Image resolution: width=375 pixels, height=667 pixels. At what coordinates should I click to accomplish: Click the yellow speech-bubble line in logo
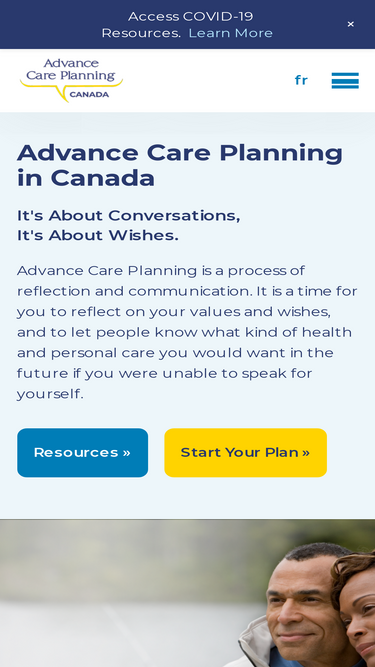click(x=71, y=88)
